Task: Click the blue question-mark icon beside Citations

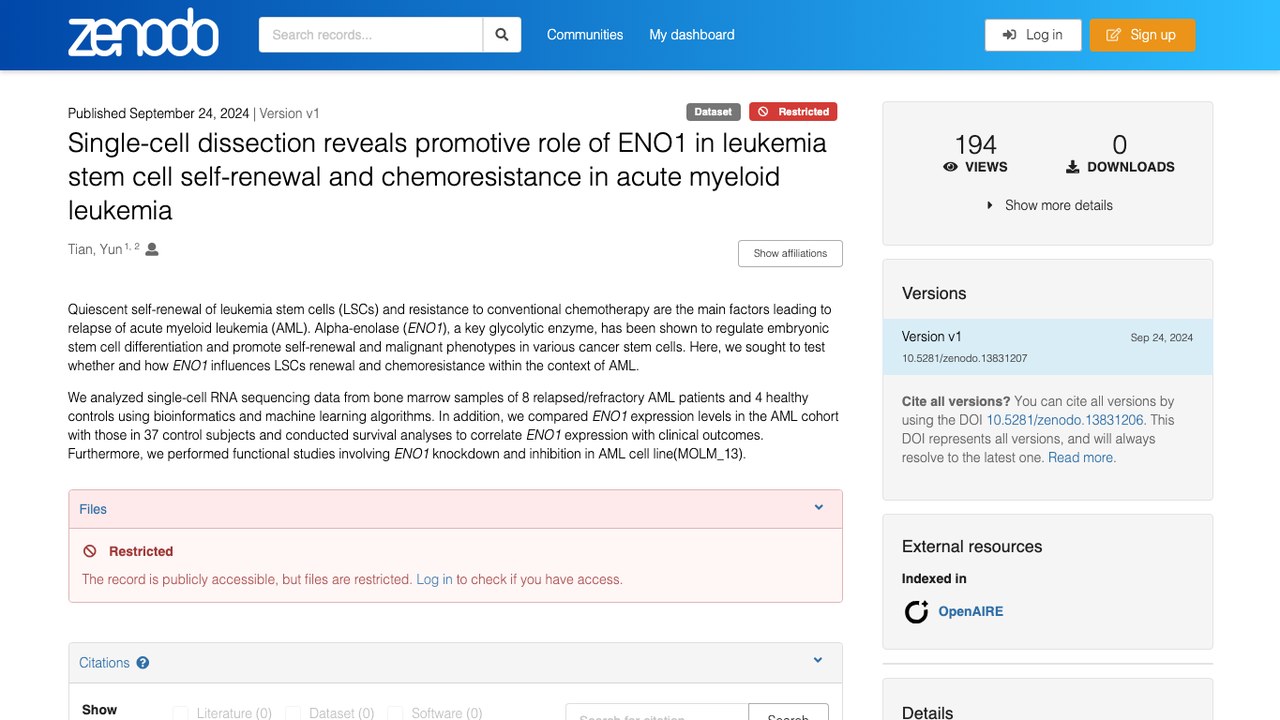Action: pyautogui.click(x=143, y=663)
